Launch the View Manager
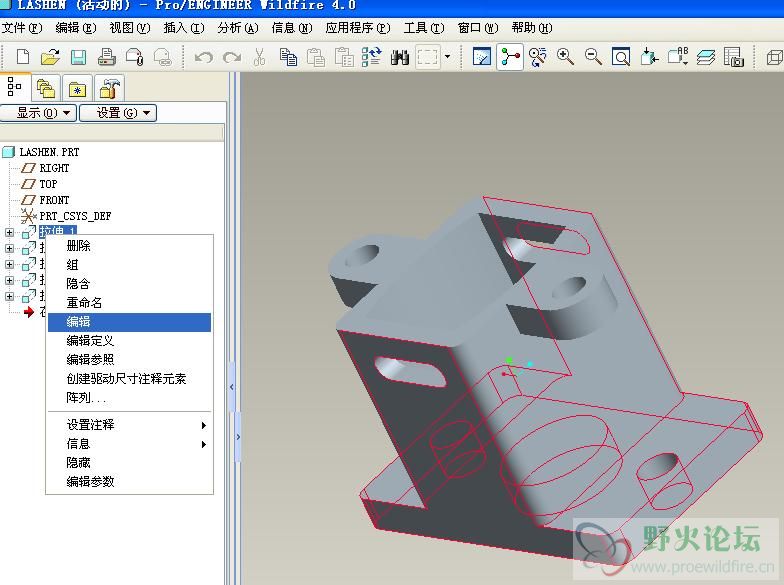Image resolution: width=784 pixels, height=585 pixels. [x=734, y=57]
